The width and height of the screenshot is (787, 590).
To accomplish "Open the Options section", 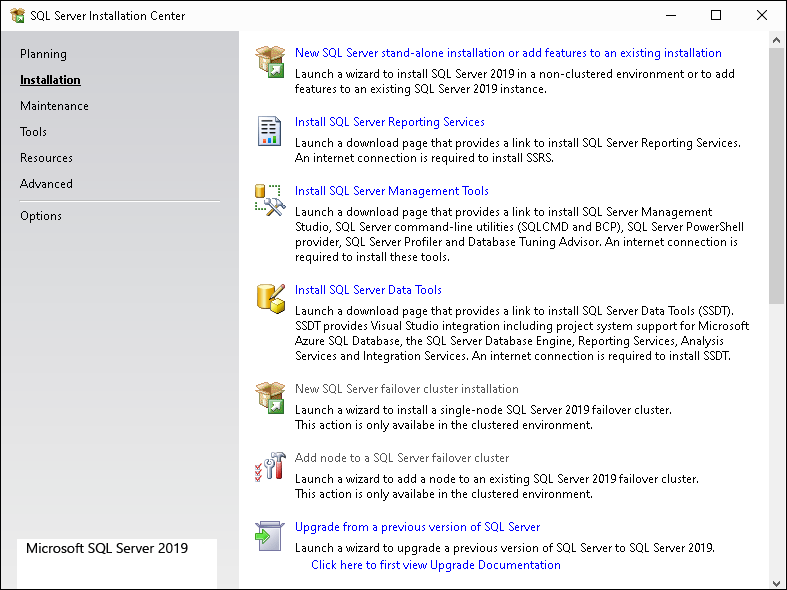I will tap(41, 216).
